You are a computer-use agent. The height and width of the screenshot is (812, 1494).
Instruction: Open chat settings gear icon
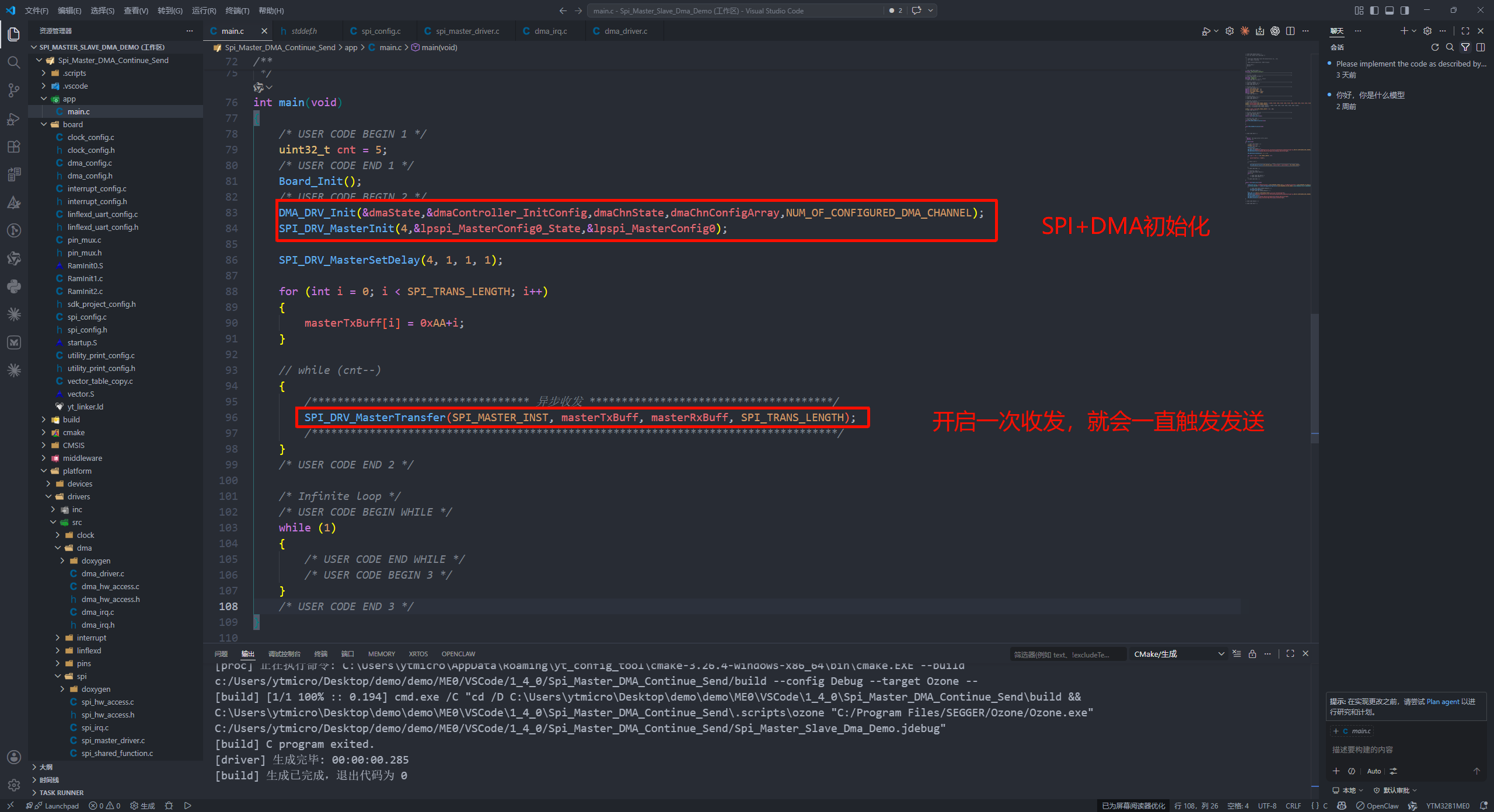pyautogui.click(x=1427, y=31)
